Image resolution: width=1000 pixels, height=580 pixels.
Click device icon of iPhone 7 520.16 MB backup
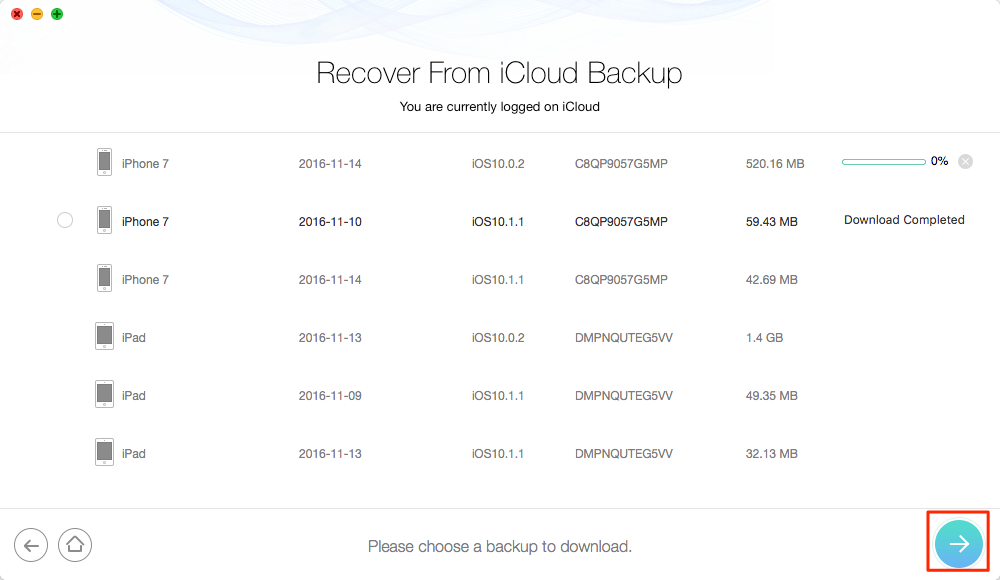(104, 162)
